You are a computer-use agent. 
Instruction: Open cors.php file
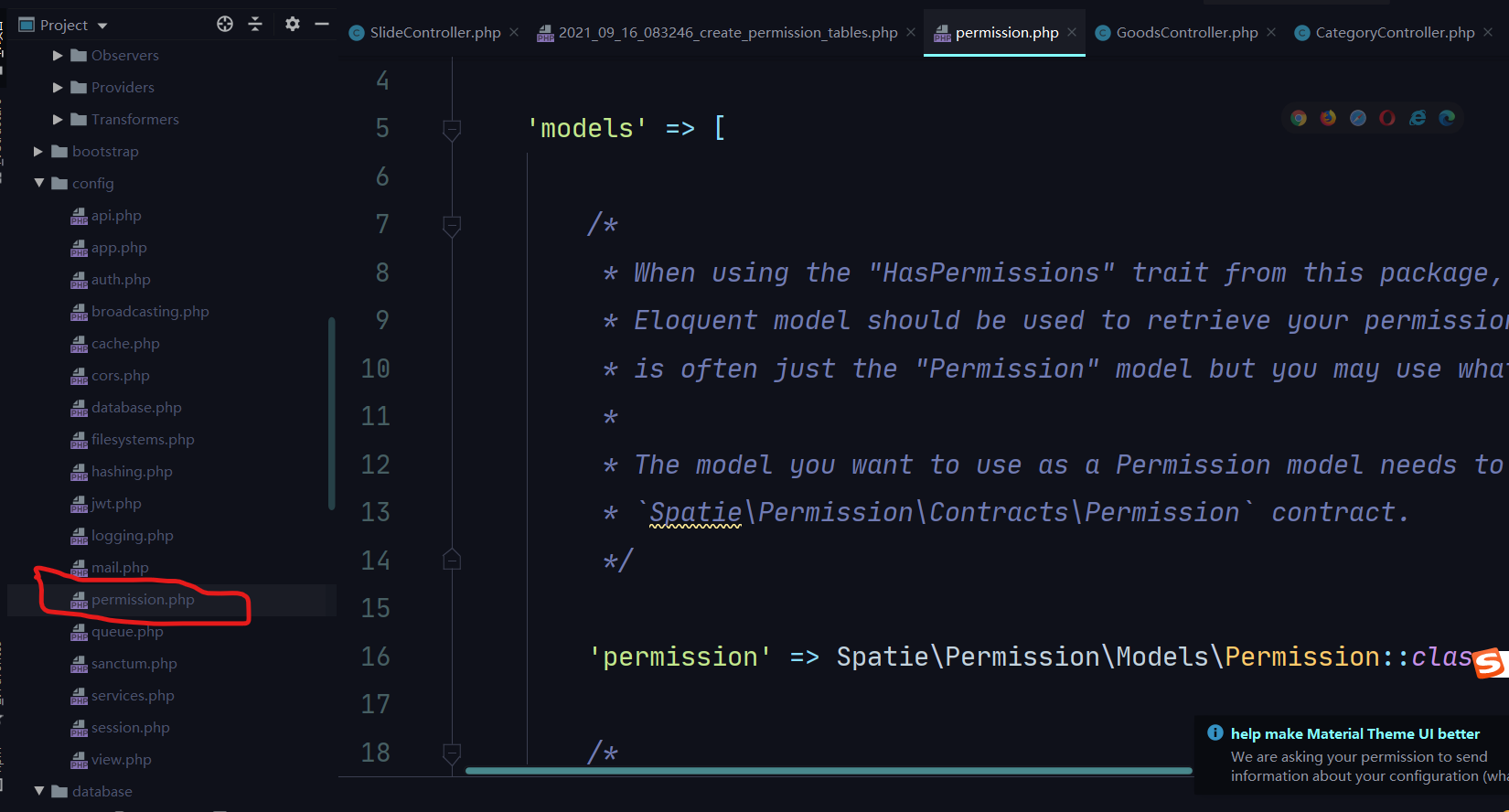[120, 376]
